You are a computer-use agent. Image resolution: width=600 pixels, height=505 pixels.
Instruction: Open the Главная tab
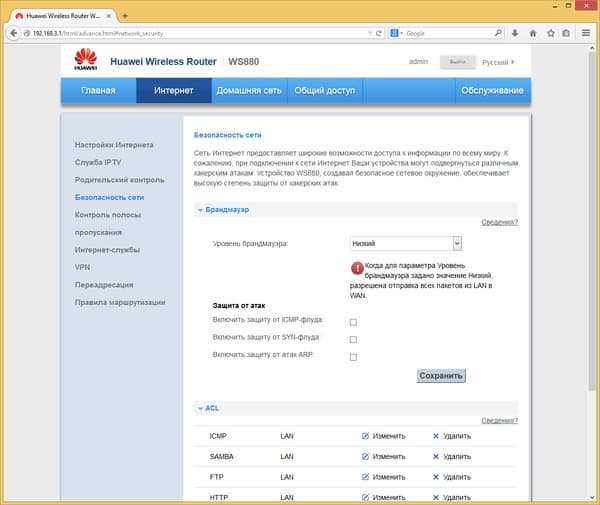pyautogui.click(x=98, y=90)
